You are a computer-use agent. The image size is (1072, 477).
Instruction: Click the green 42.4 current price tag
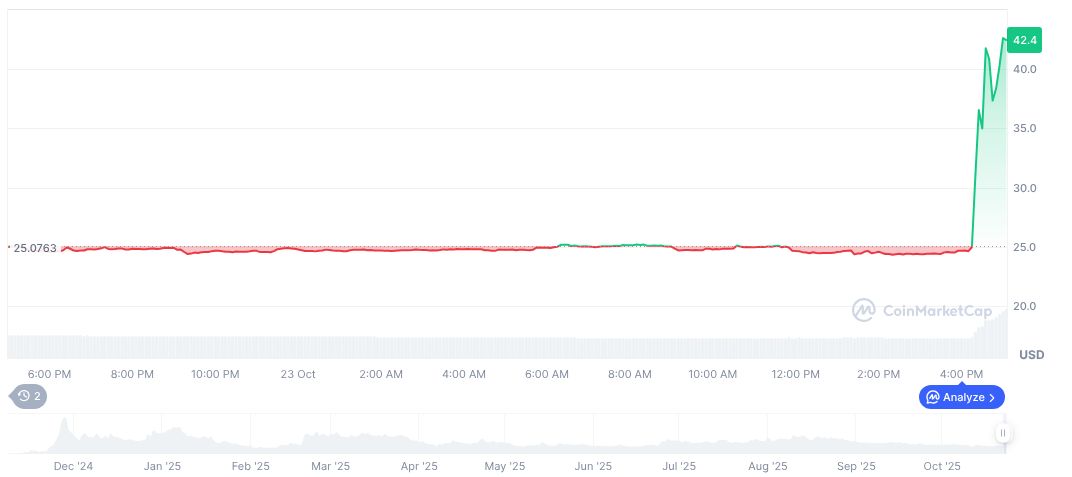(x=1025, y=40)
